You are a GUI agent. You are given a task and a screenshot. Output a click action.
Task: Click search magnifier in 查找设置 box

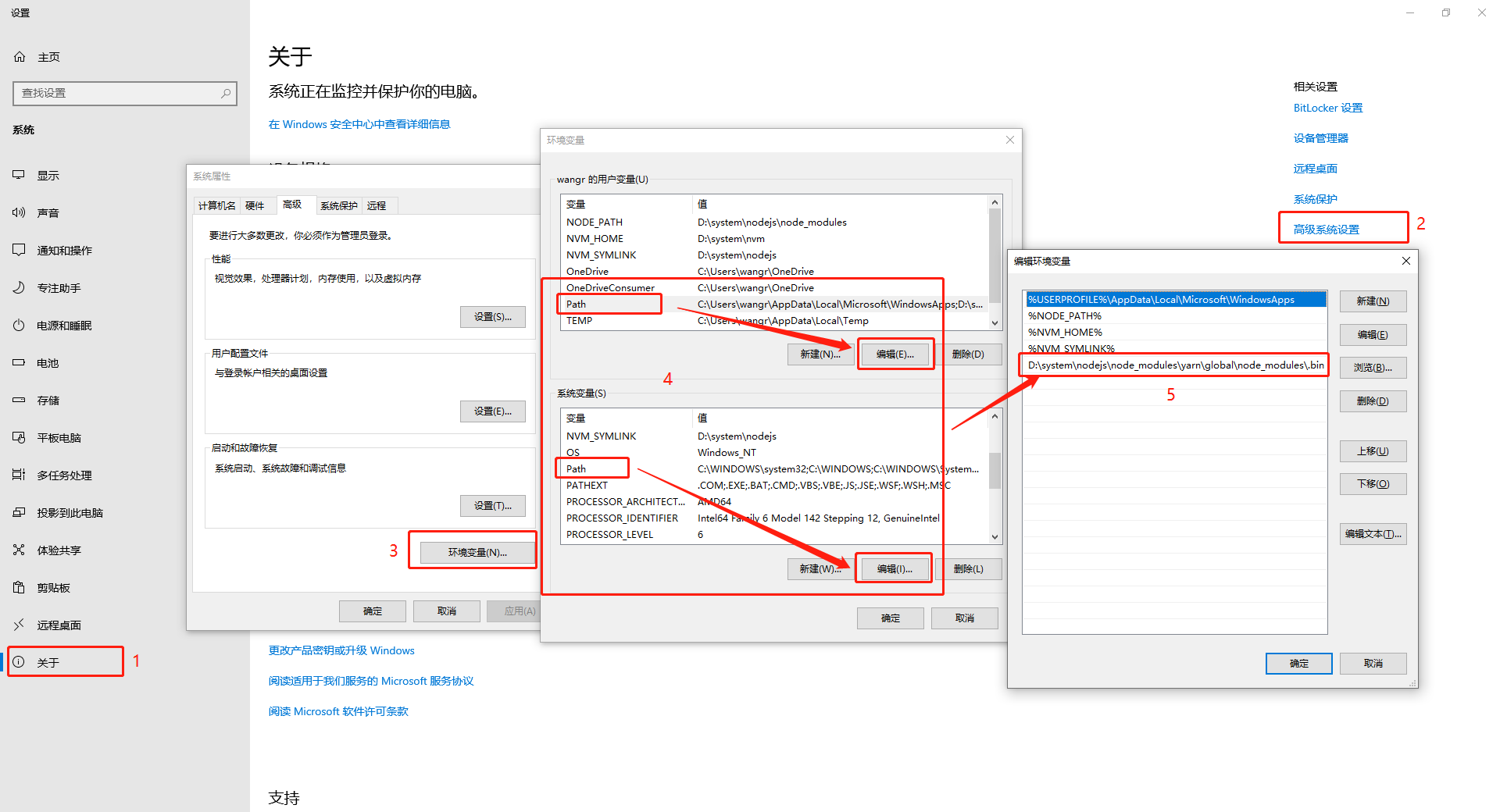pos(226,93)
